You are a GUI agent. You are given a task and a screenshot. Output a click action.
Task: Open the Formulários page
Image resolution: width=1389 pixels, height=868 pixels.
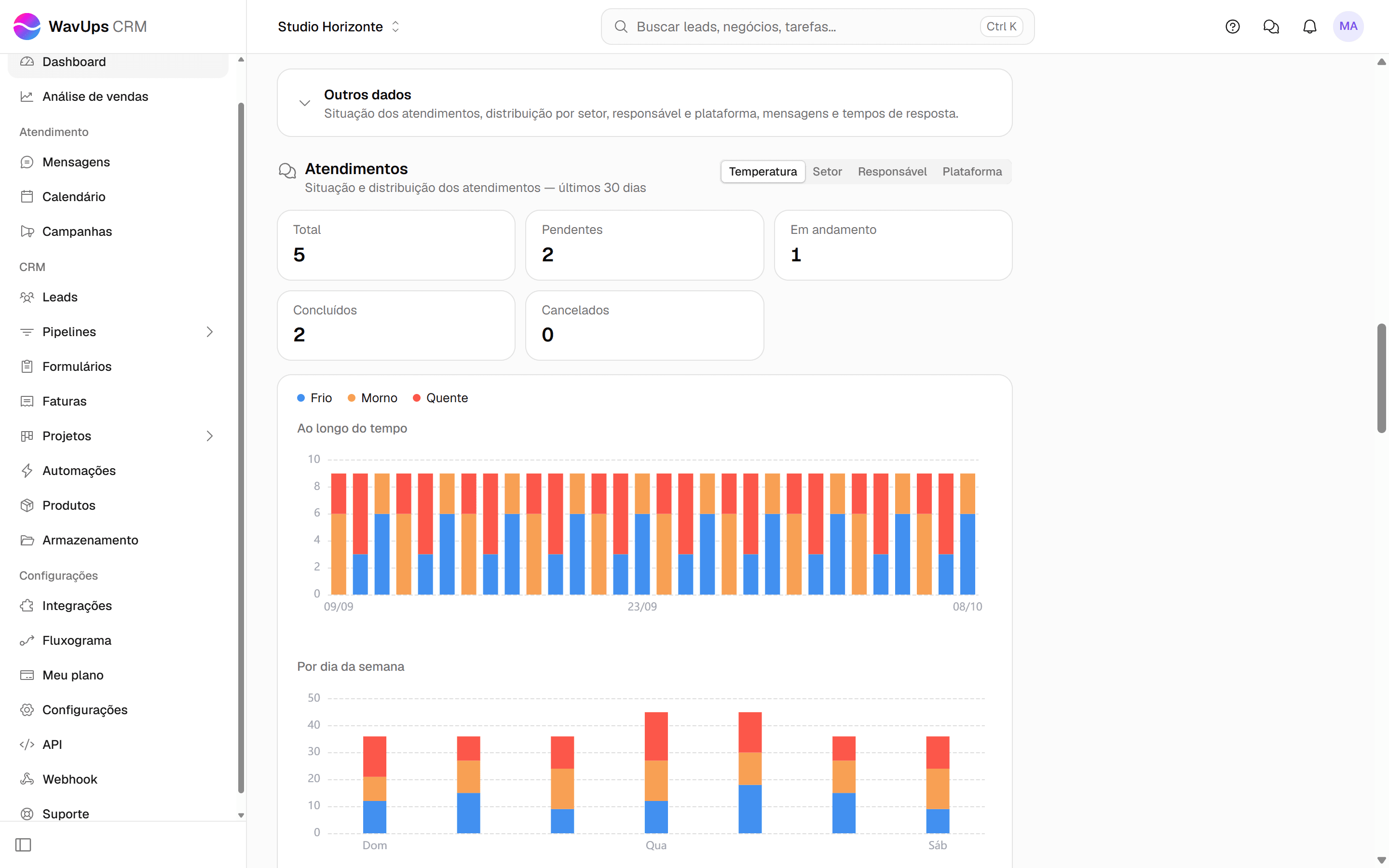pyautogui.click(x=118, y=366)
